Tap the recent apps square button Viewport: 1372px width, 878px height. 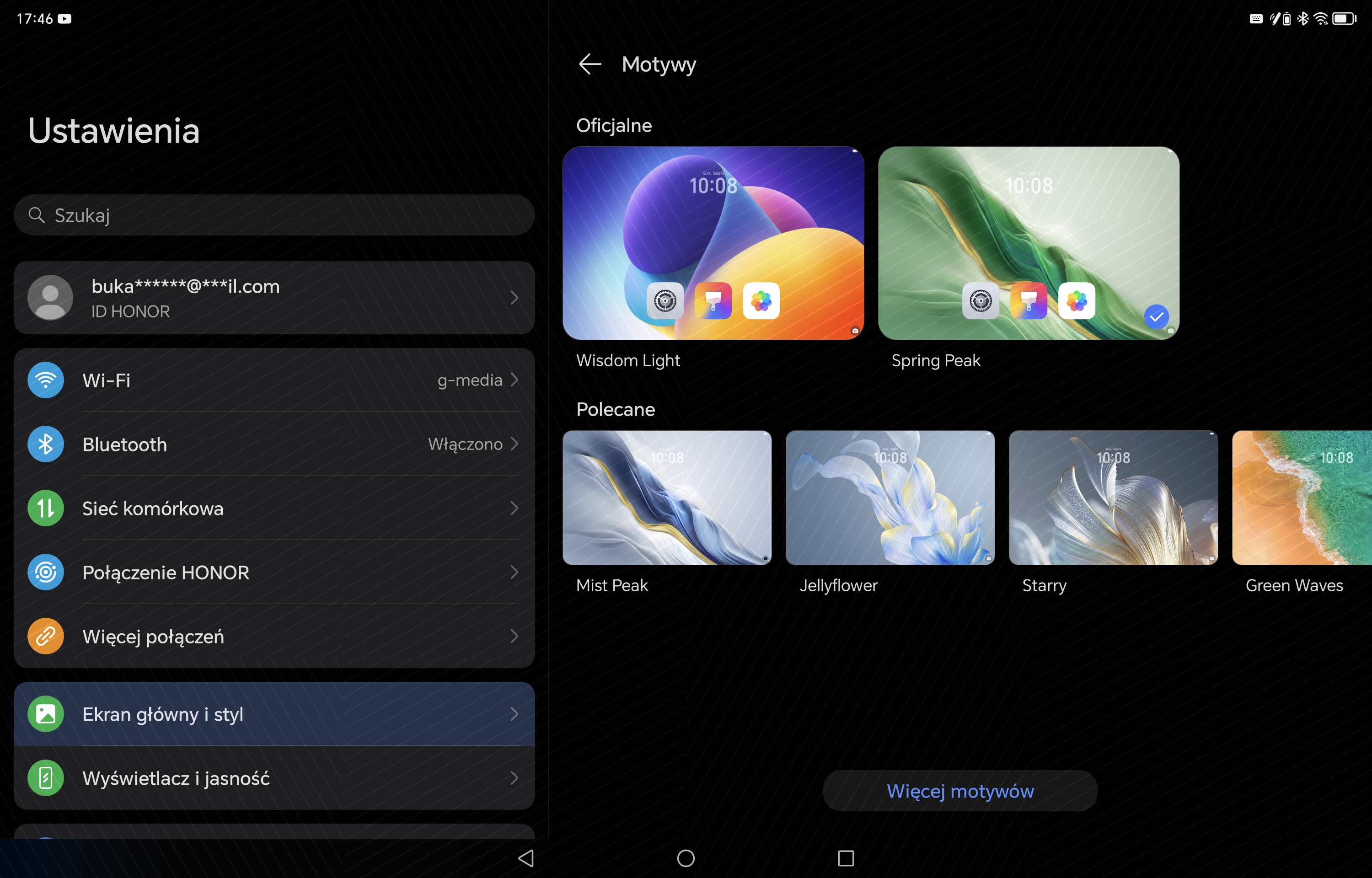(846, 858)
